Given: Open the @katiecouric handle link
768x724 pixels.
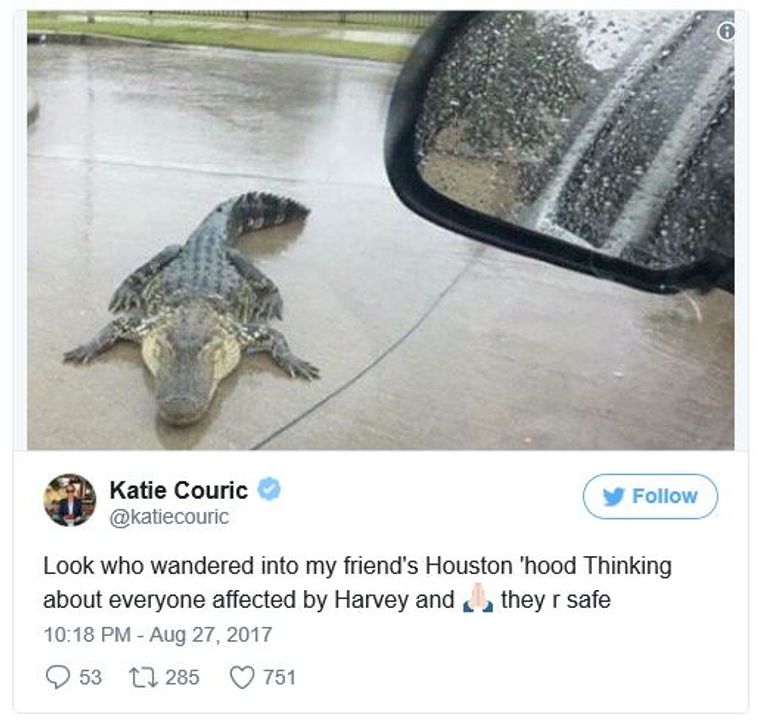Looking at the screenshot, I should tap(169, 517).
